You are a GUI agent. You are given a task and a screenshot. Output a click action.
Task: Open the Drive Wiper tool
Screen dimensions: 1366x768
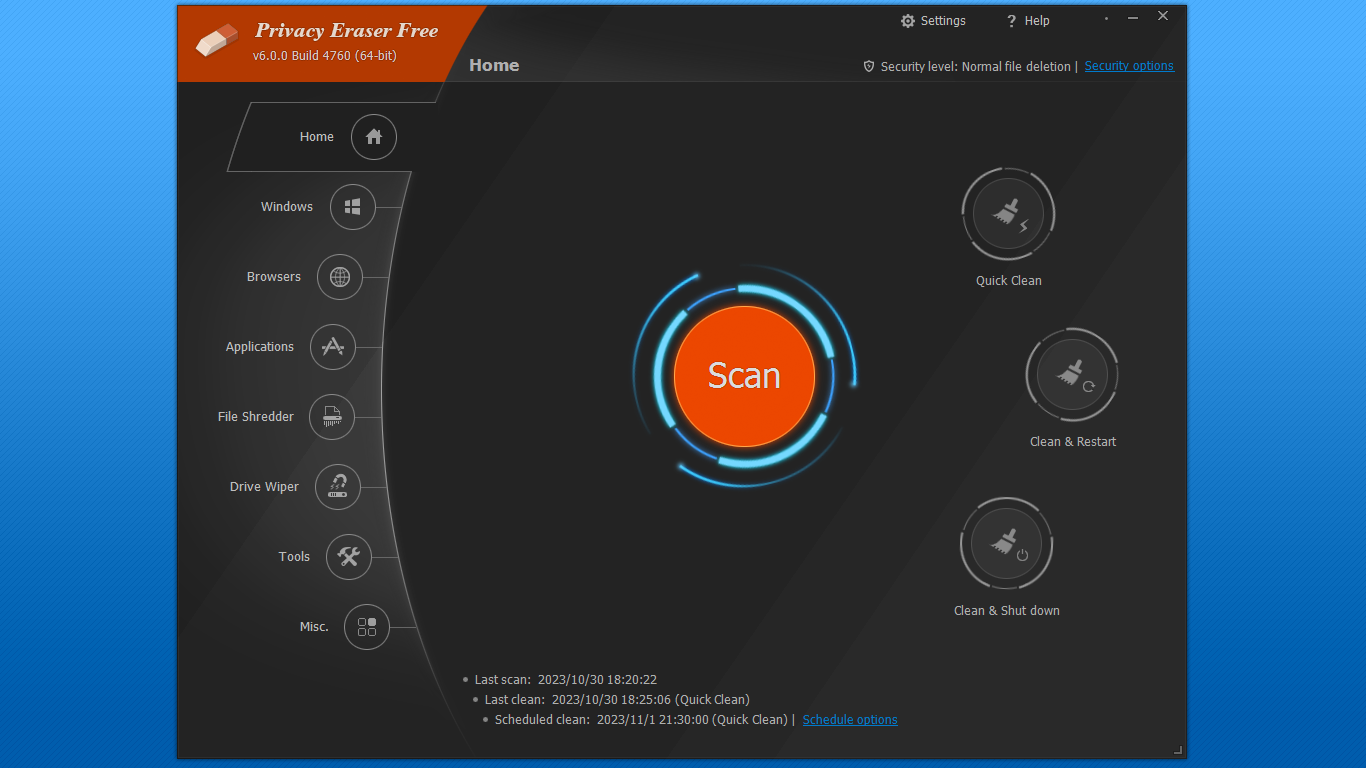[x=339, y=487]
